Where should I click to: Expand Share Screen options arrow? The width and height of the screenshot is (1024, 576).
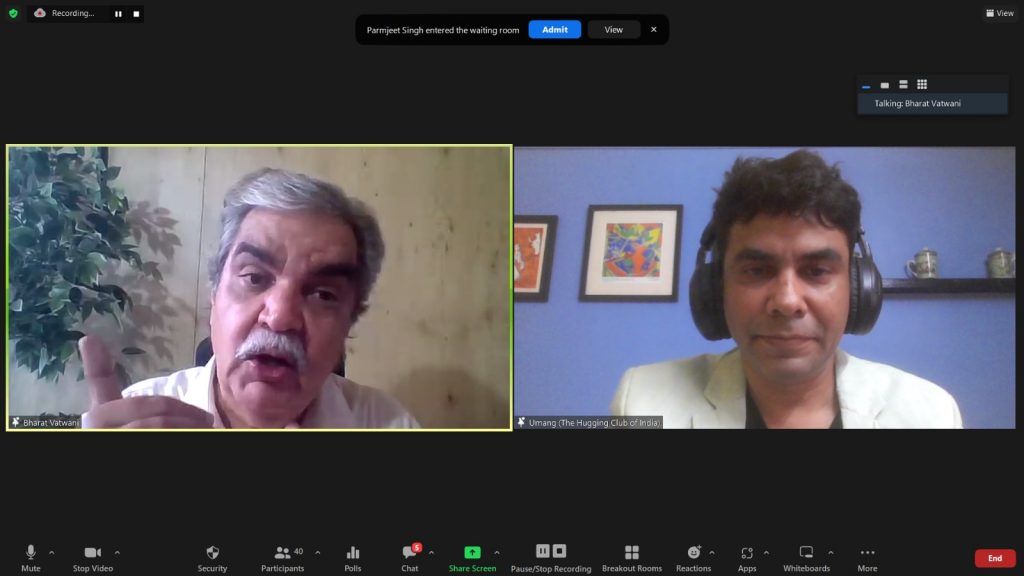coord(497,552)
